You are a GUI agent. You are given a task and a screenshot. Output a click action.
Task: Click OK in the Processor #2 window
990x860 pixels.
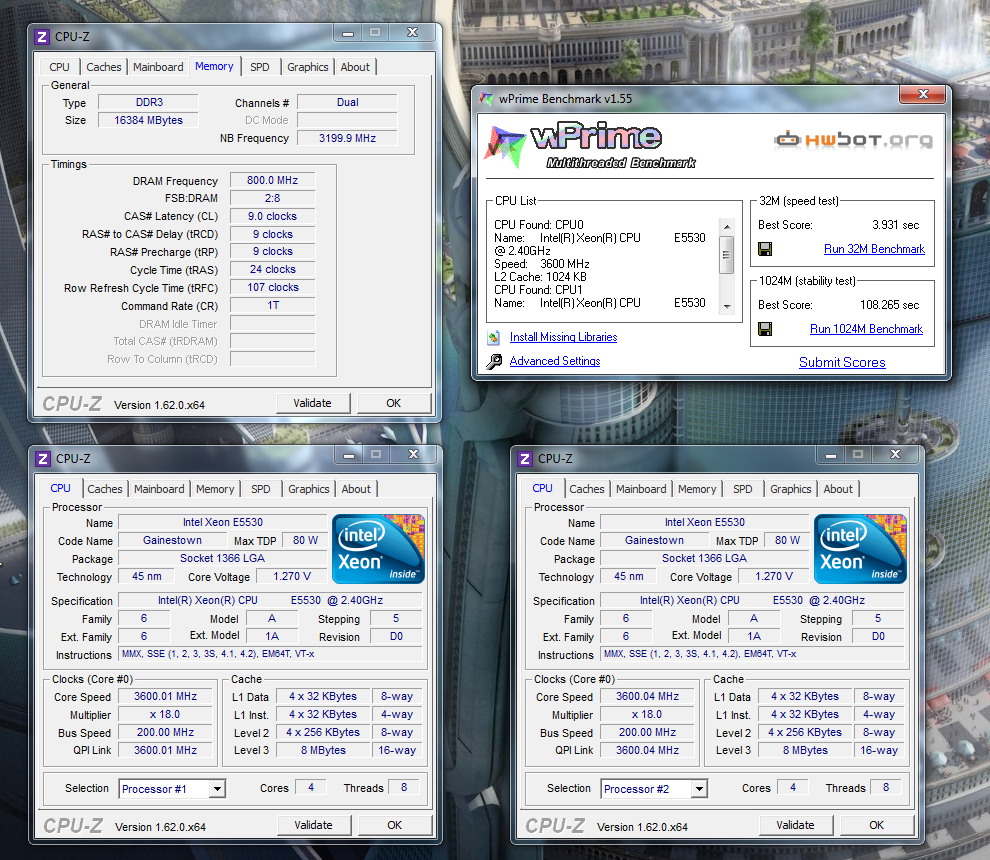click(x=876, y=825)
